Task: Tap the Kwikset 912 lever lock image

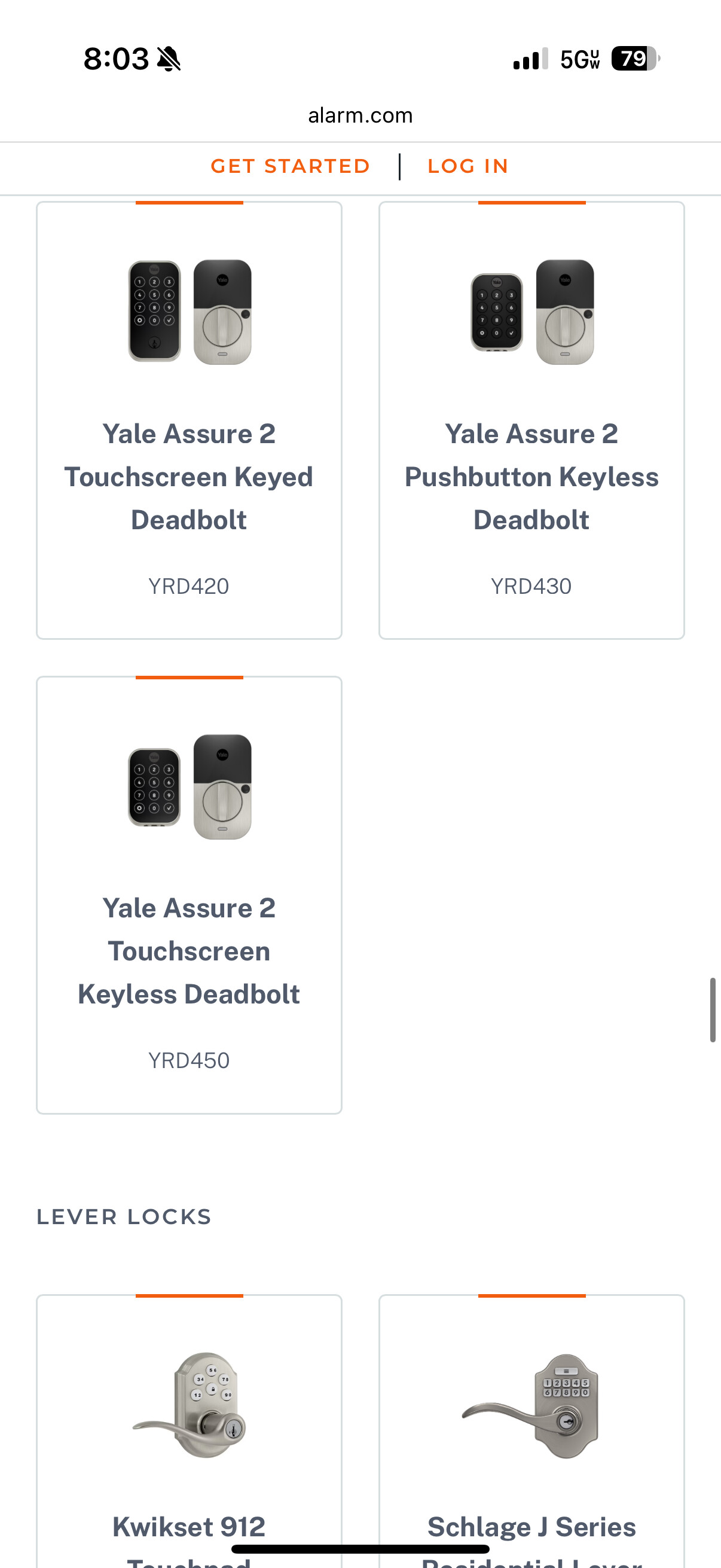Action: click(190, 1405)
